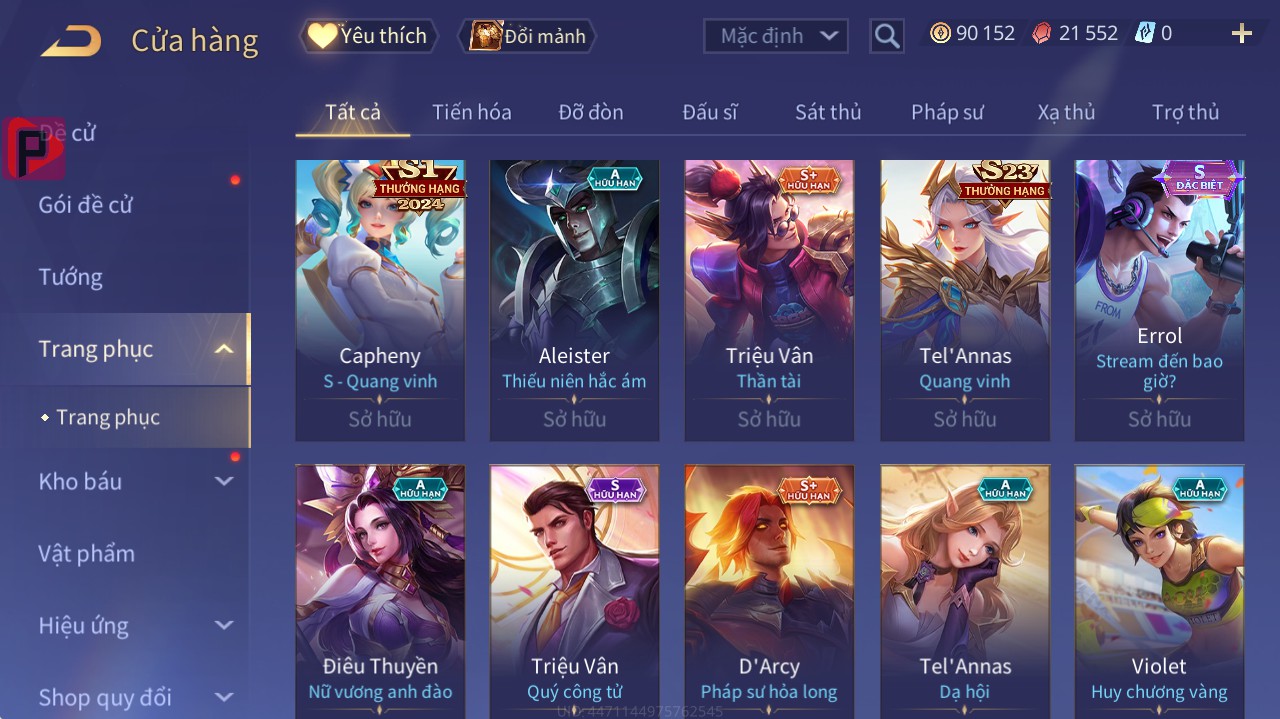1280x719 pixels.
Task: Tap the gold coin currency icon
Action: tap(940, 34)
